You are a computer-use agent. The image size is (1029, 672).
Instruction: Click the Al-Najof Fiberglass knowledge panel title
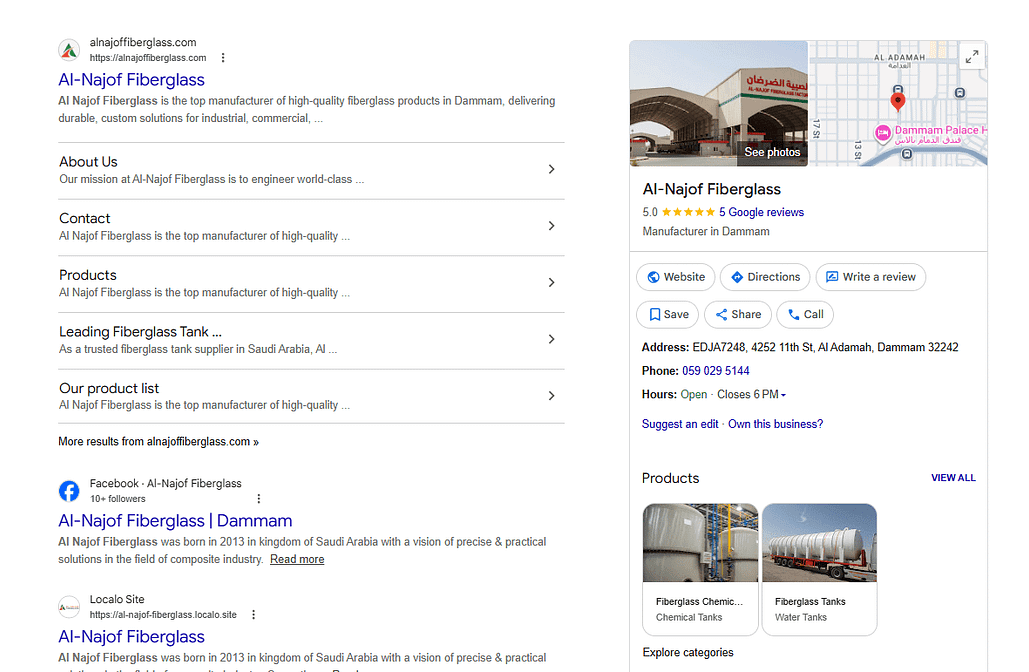[711, 189]
